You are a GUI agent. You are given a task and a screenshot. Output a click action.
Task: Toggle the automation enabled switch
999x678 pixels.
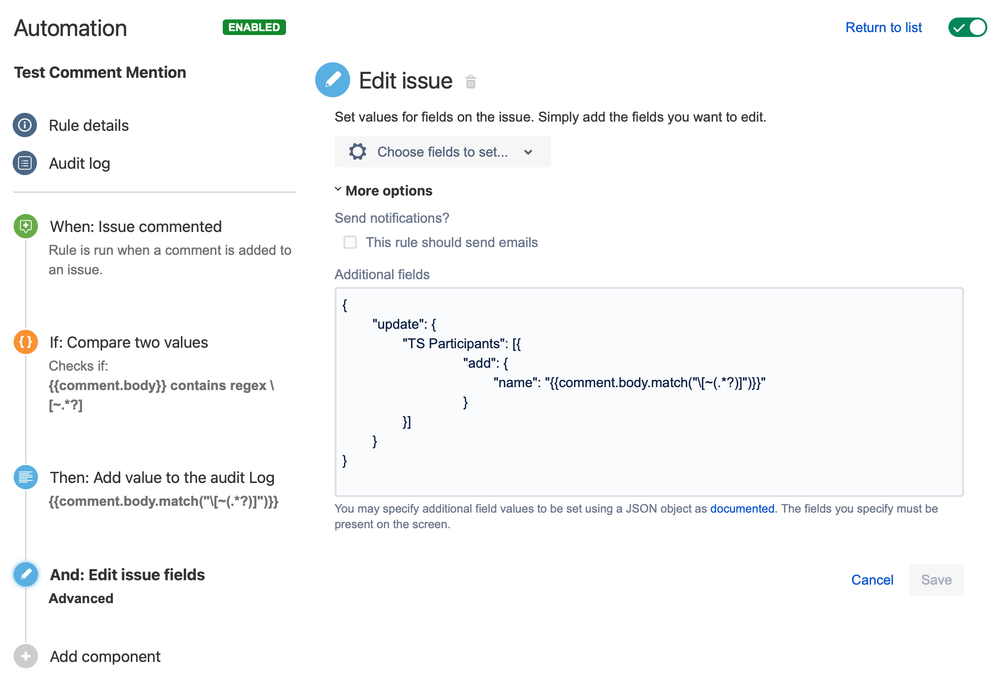click(966, 27)
